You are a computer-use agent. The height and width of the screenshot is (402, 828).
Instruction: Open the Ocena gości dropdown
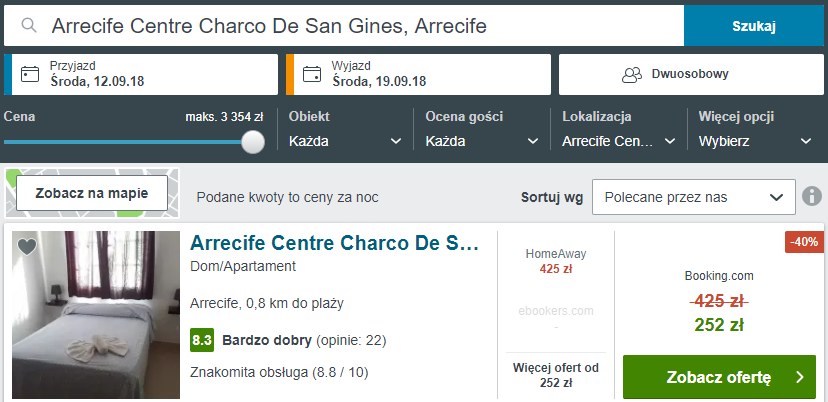click(x=482, y=141)
